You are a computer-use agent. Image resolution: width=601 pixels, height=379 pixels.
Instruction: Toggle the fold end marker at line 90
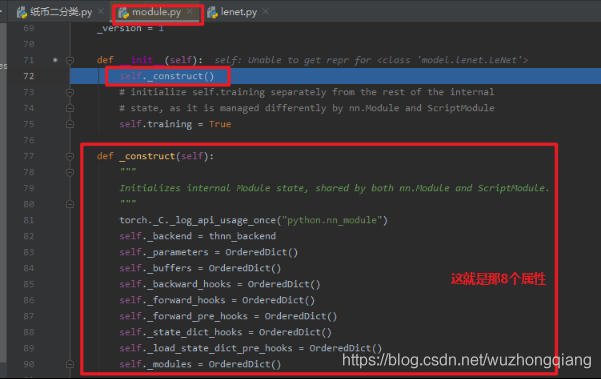70,364
